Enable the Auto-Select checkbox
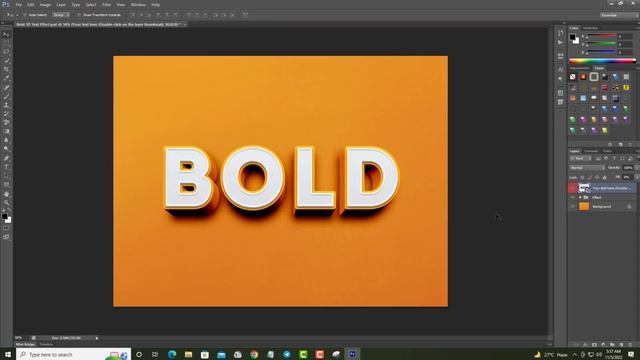Viewport: 640px width, 360px height. point(24,15)
